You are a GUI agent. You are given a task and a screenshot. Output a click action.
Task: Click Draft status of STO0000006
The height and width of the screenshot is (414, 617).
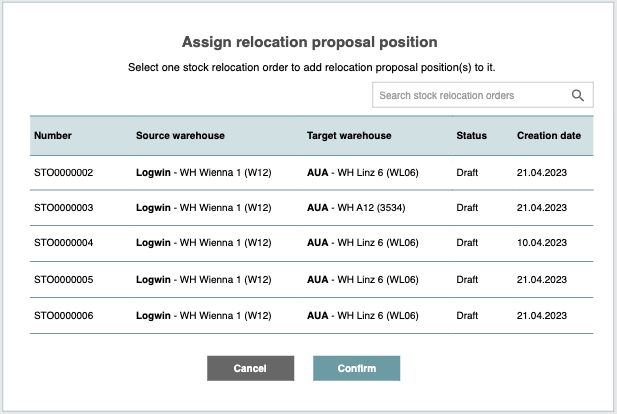tap(467, 315)
